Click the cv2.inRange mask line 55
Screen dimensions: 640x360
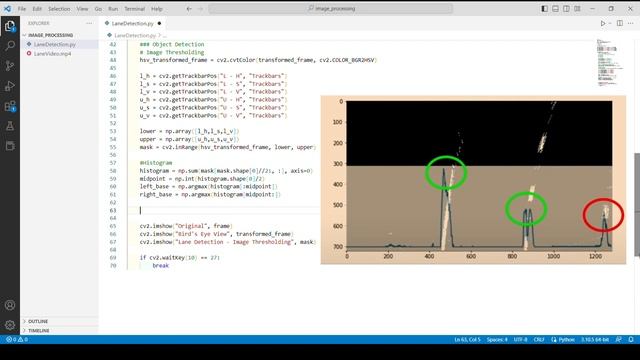click(x=228, y=147)
